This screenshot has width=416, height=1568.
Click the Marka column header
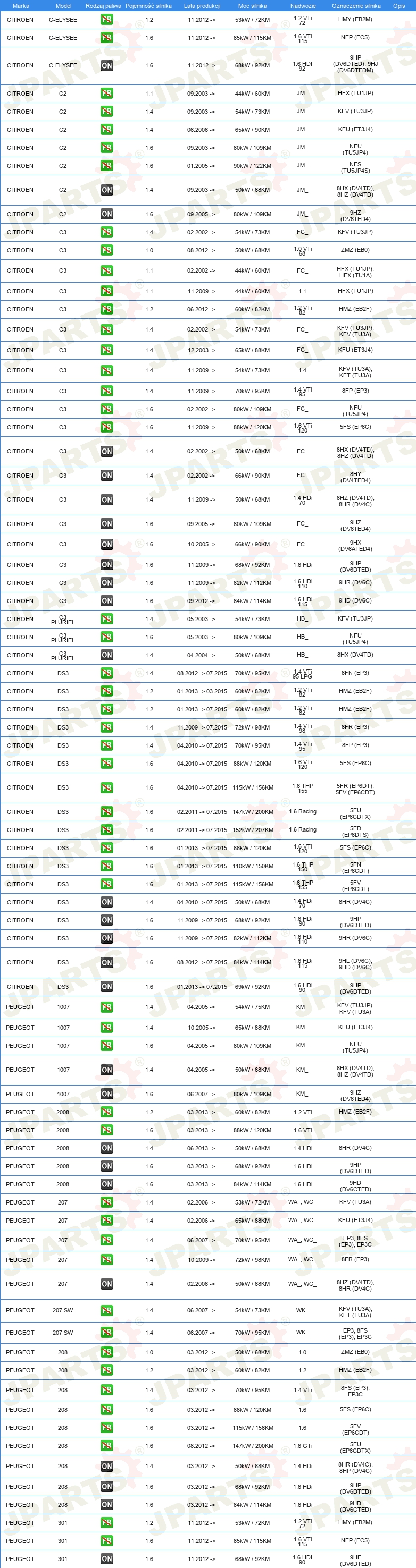coord(21,6)
